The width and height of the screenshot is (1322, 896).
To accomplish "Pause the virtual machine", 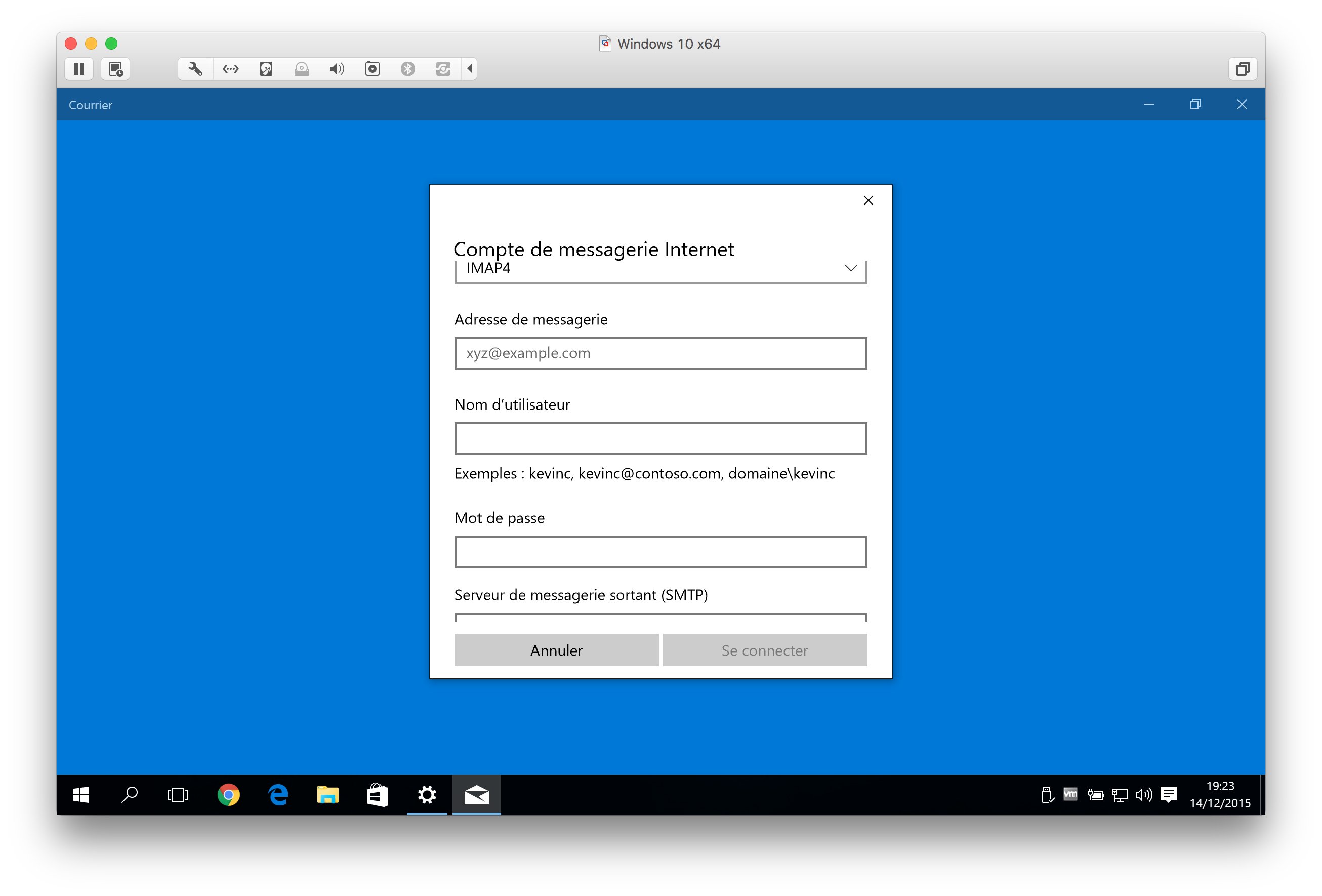I will [x=79, y=69].
